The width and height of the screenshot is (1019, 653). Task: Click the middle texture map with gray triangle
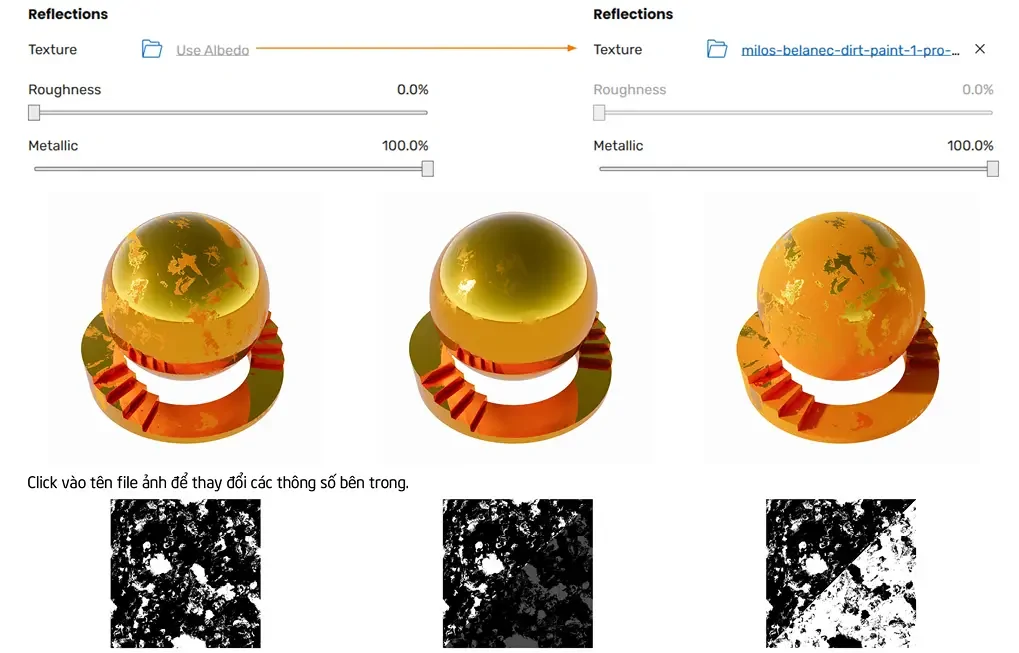(x=518, y=574)
